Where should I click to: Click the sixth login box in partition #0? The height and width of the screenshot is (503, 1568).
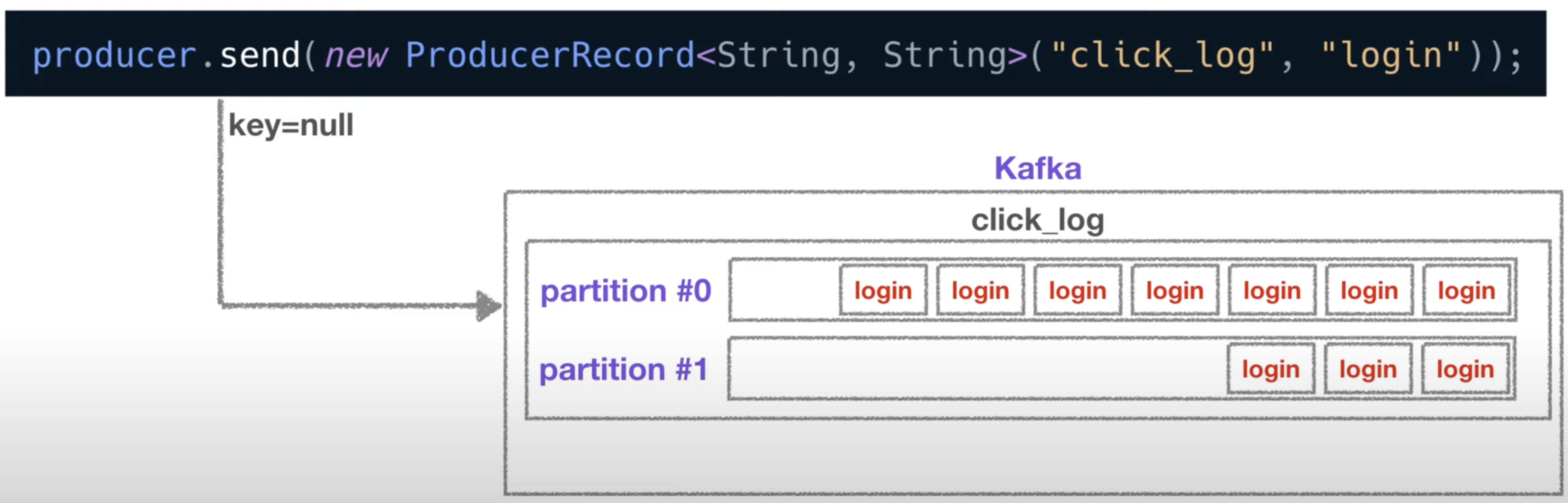pos(1369,290)
